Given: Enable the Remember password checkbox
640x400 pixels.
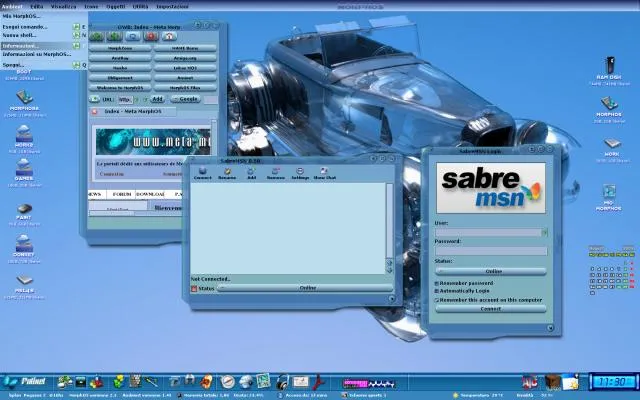Looking at the screenshot, I should pos(437,283).
